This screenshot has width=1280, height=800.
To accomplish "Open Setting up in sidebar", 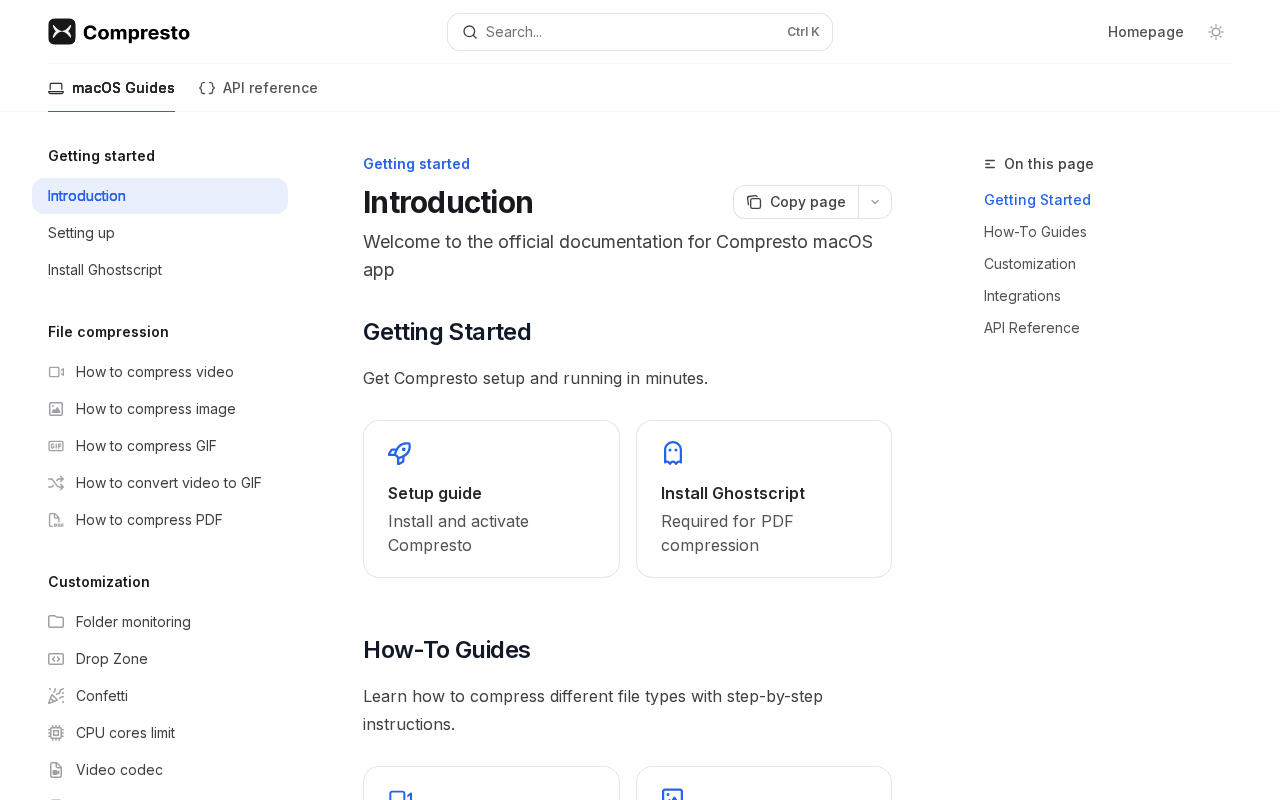I will pos(81,233).
